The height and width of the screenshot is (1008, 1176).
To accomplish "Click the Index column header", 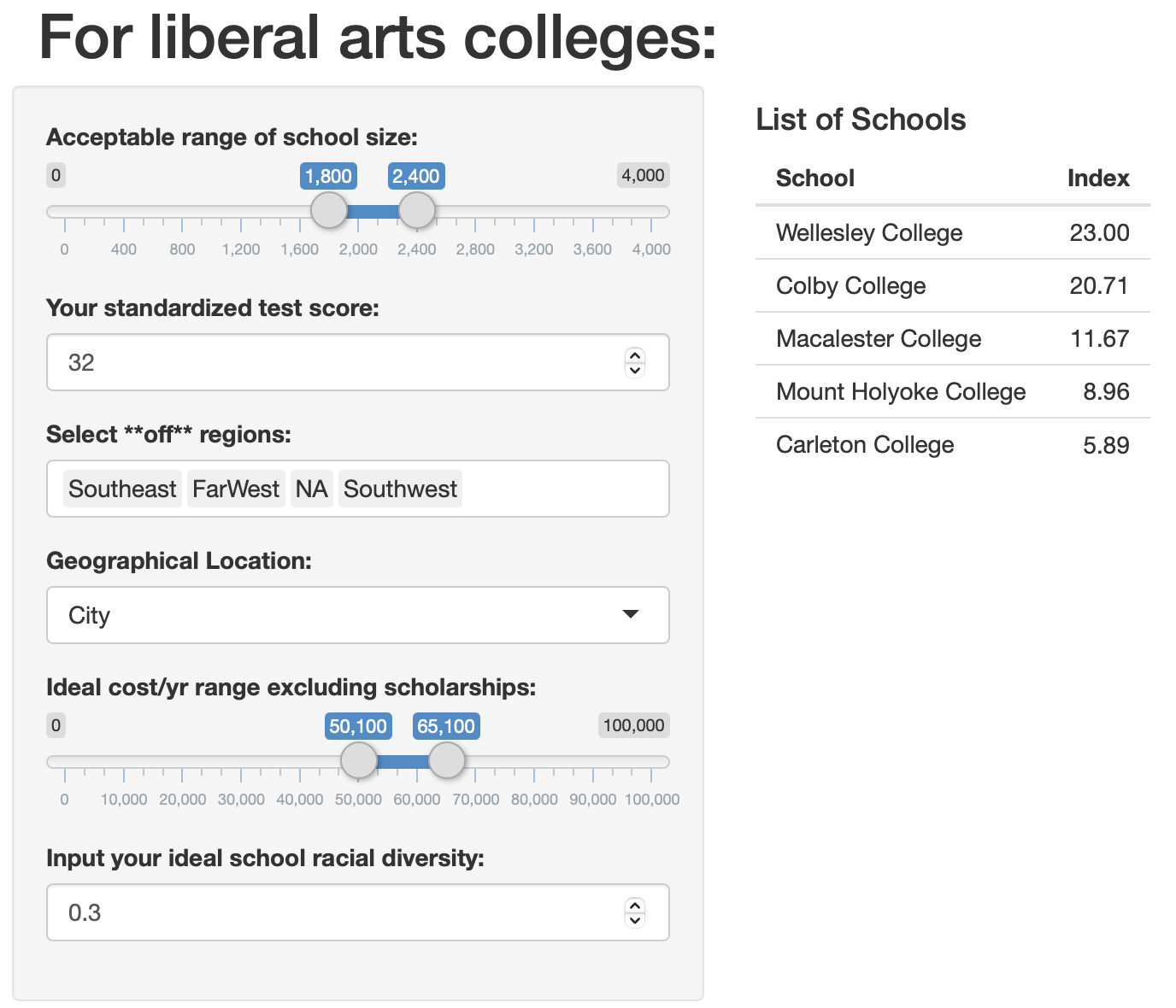I will tap(1097, 178).
